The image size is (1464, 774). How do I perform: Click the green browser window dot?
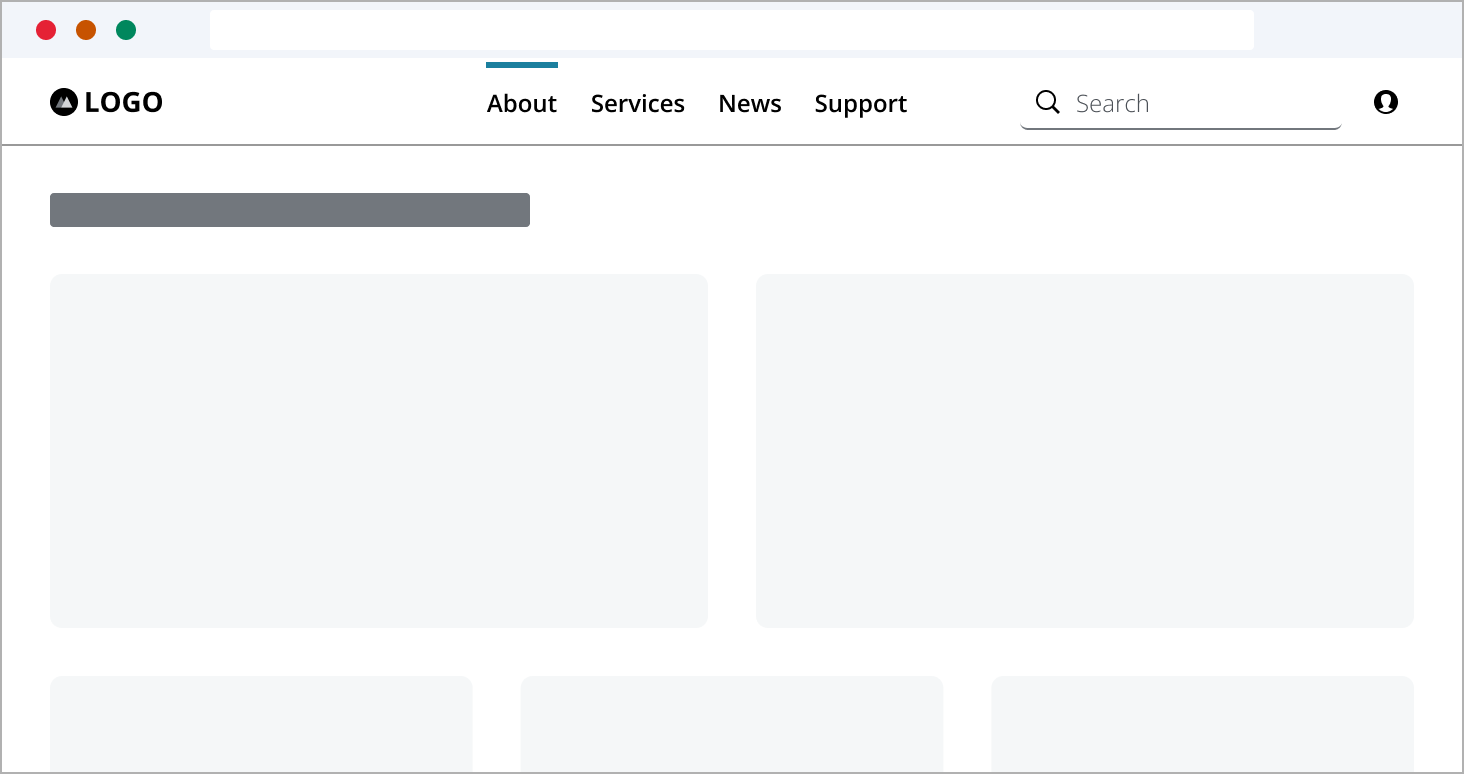[x=126, y=30]
